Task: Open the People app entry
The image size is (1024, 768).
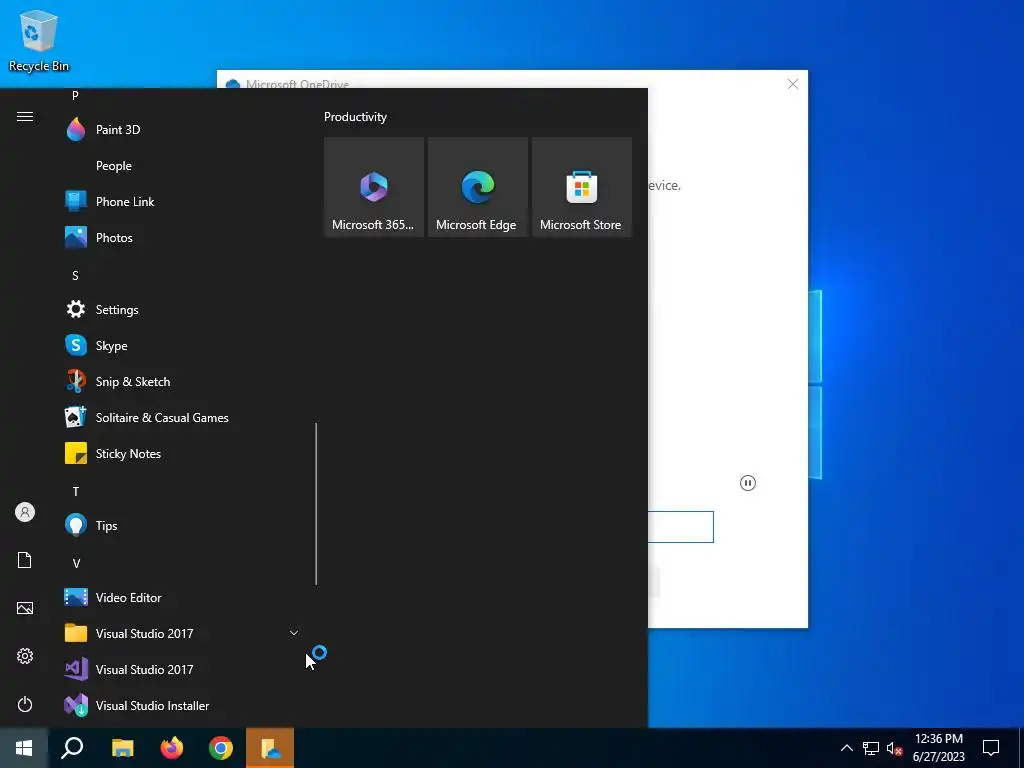Action: (x=180, y=166)
